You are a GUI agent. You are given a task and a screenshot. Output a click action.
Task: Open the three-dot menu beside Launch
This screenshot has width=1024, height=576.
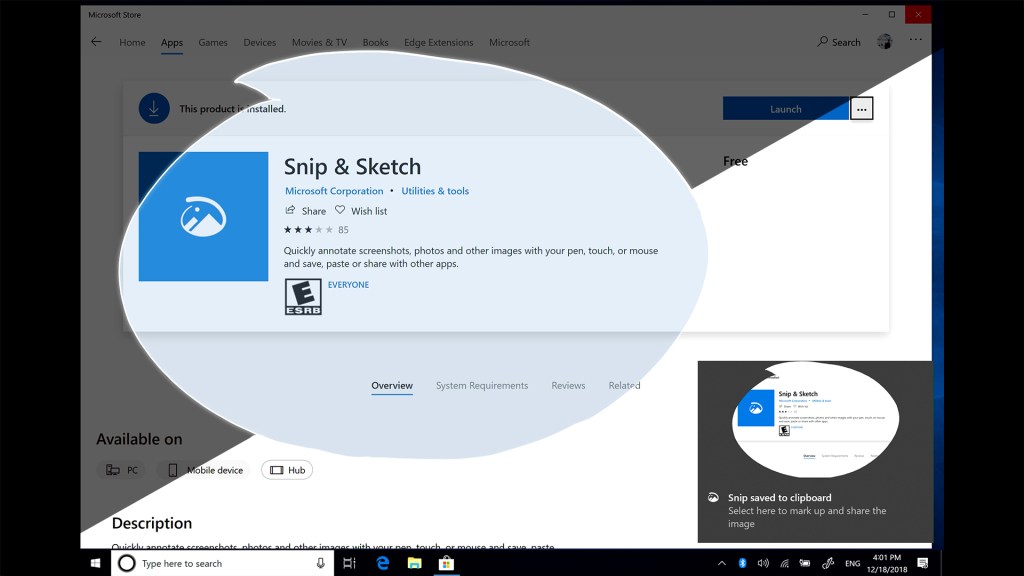coord(862,109)
